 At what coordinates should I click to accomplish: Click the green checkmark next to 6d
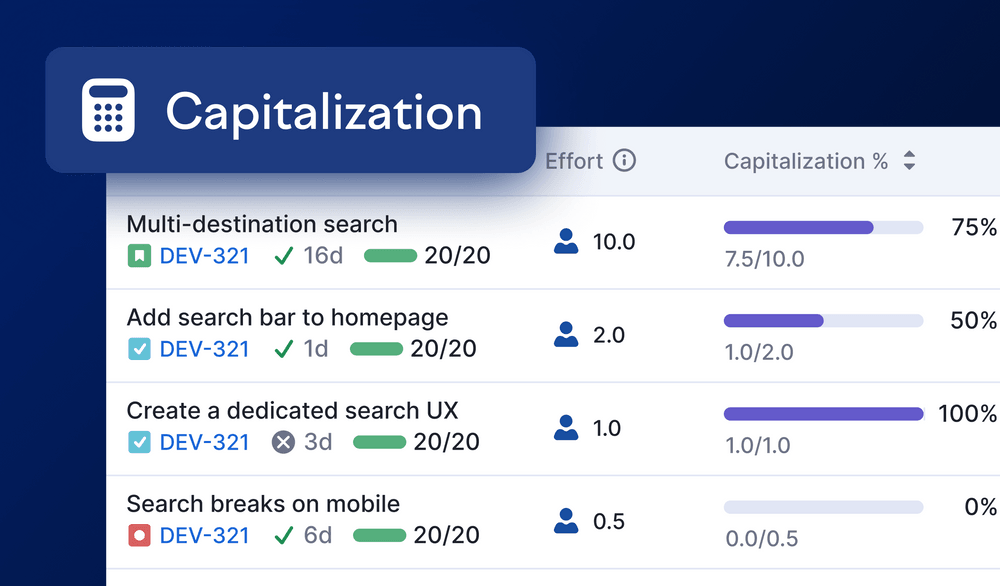(x=284, y=535)
